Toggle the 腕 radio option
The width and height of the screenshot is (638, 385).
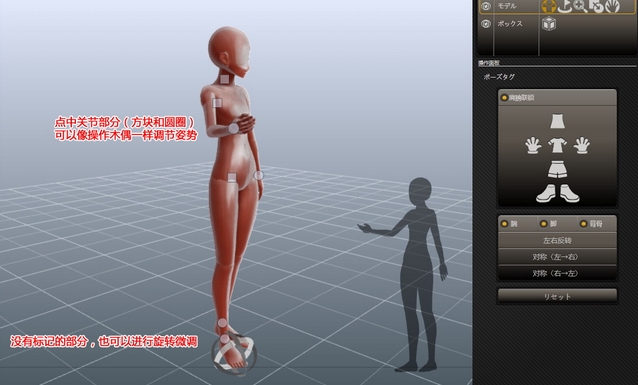pos(505,224)
